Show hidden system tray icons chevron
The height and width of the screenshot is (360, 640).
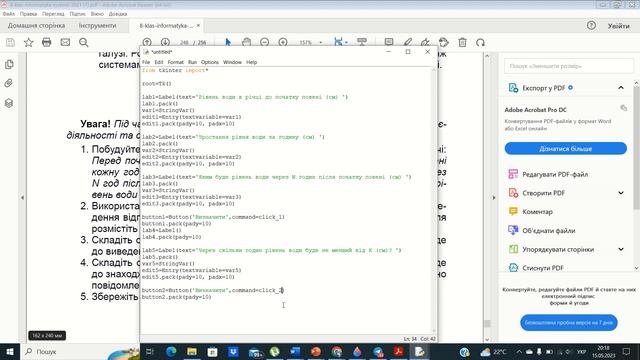(x=519, y=351)
